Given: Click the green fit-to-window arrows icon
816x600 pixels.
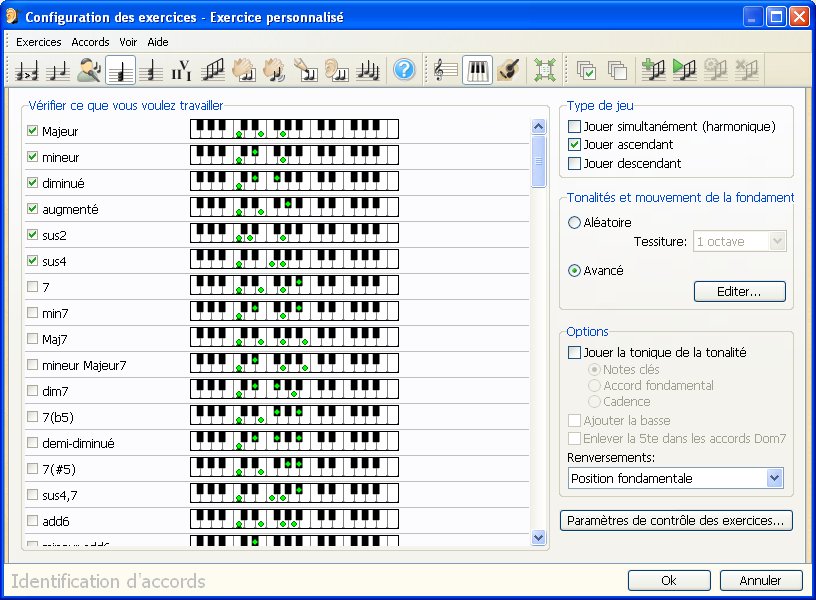Looking at the screenshot, I should click(x=544, y=70).
